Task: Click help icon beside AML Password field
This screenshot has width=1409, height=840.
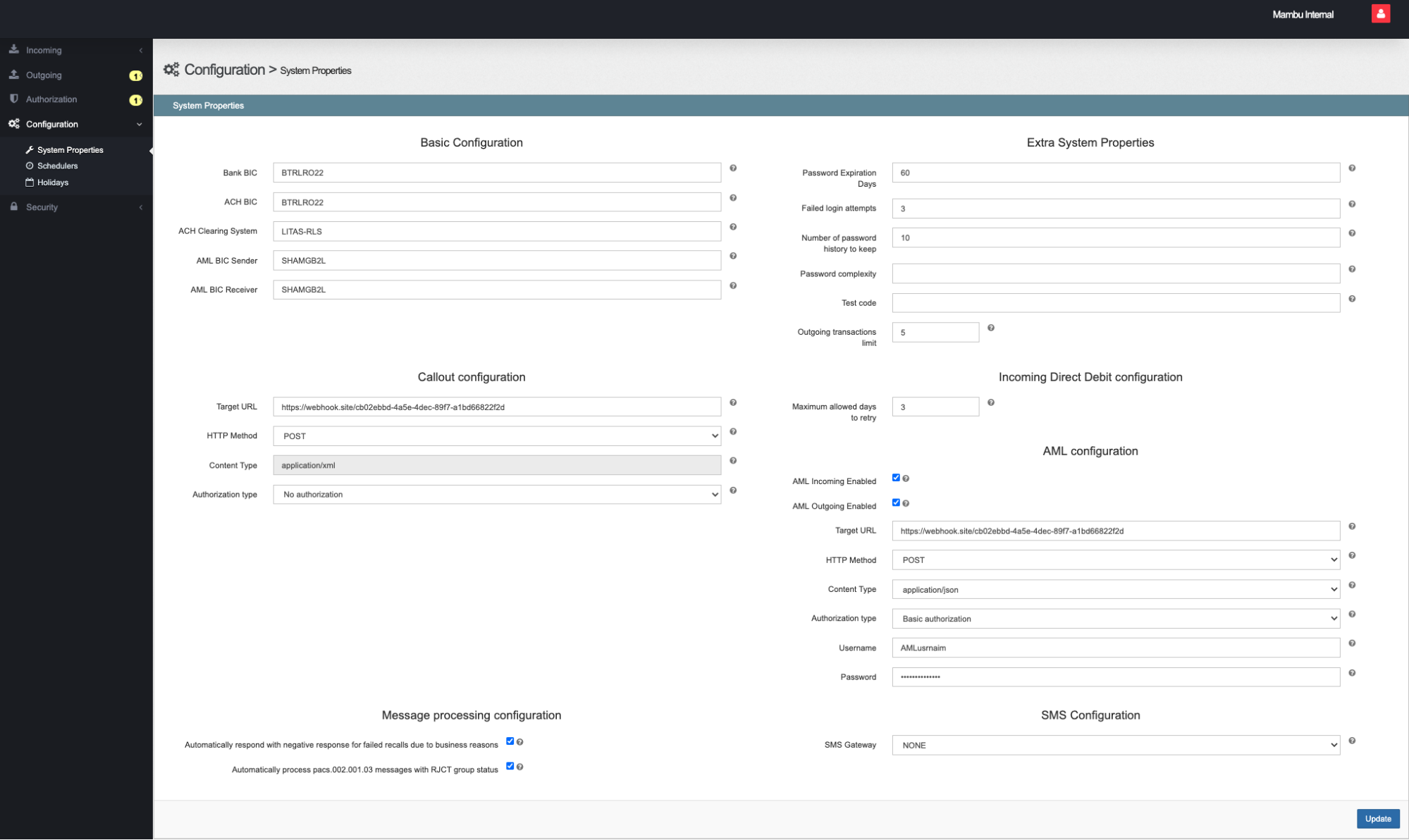Action: click(x=1352, y=673)
